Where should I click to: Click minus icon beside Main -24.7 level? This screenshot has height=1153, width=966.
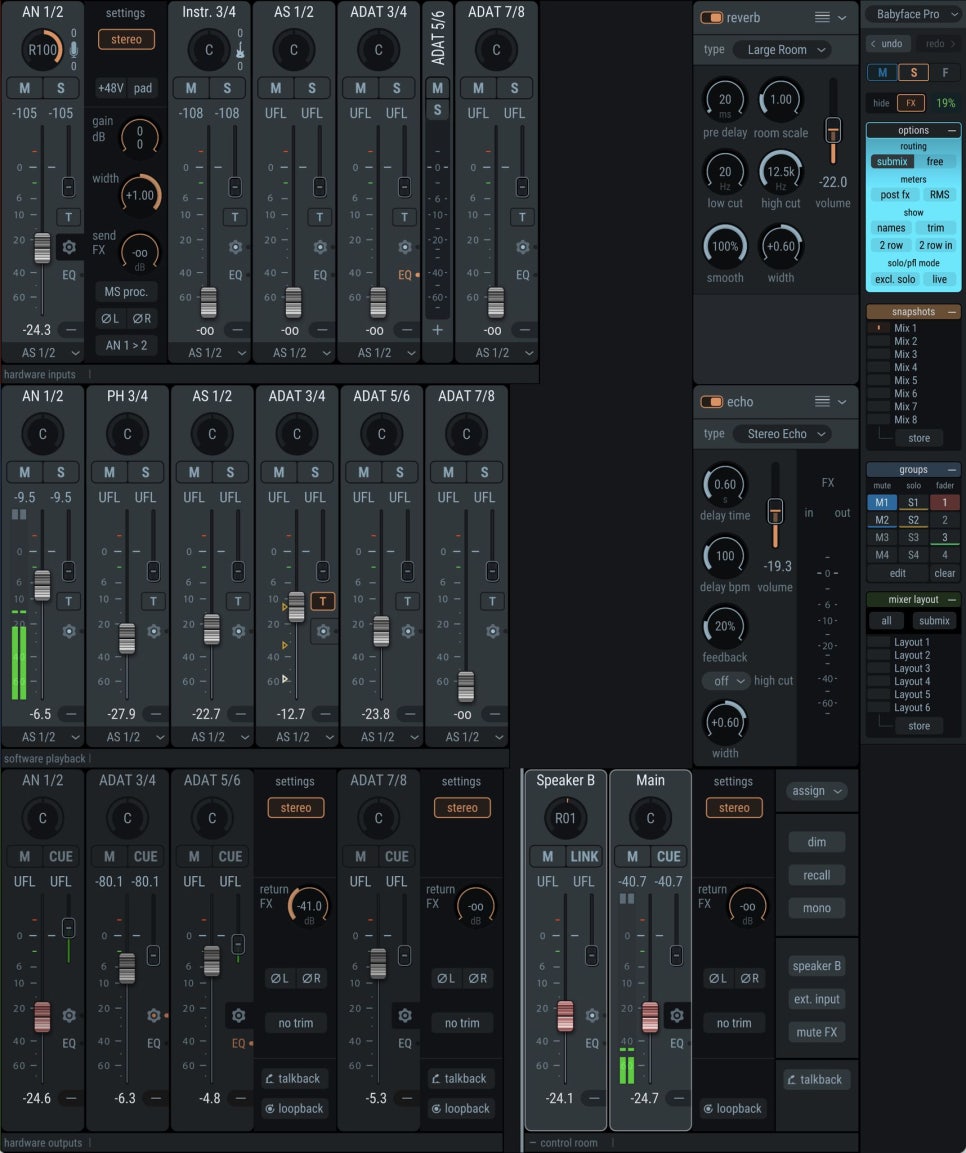click(x=679, y=1098)
